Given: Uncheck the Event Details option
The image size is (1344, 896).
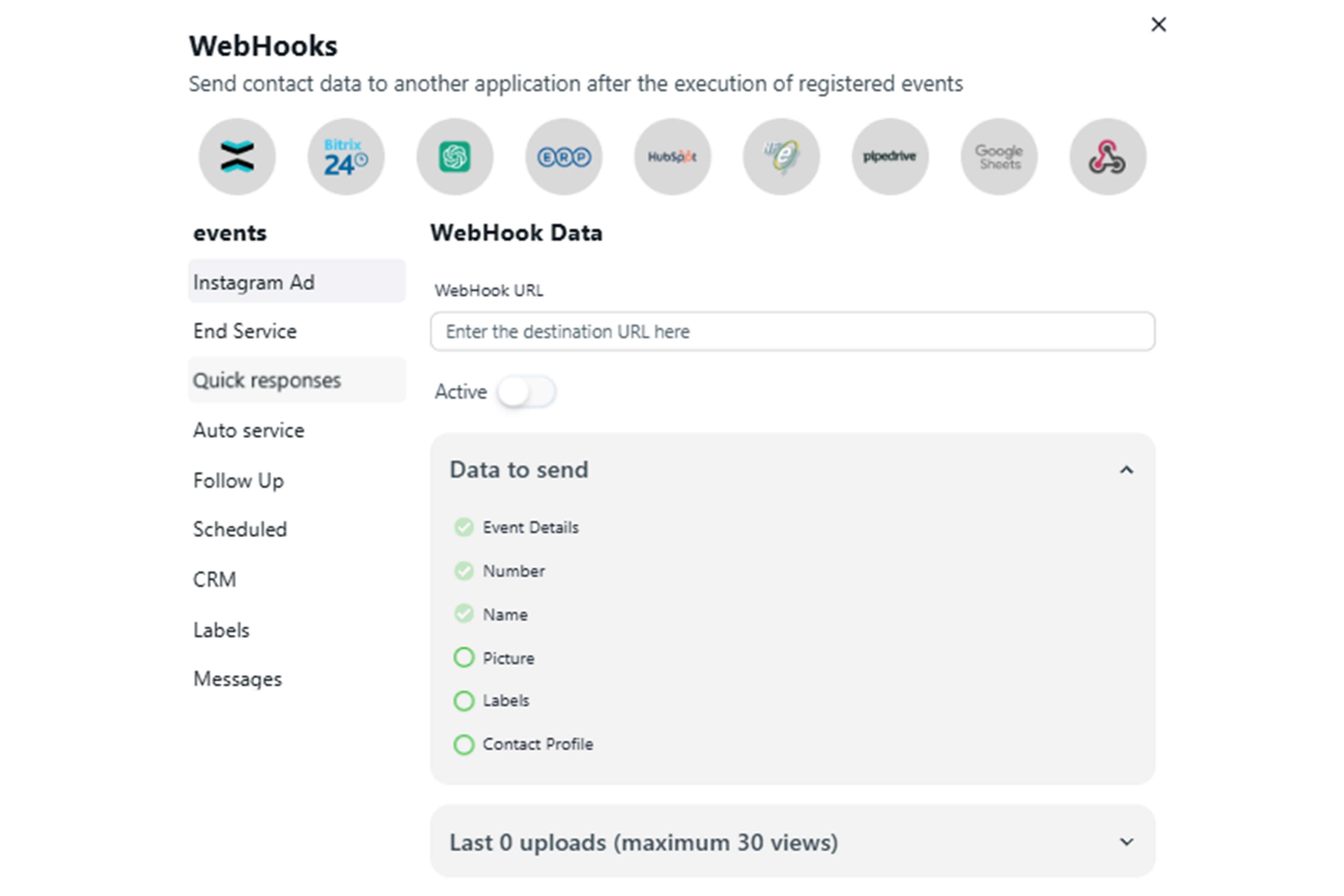Looking at the screenshot, I should tap(464, 527).
